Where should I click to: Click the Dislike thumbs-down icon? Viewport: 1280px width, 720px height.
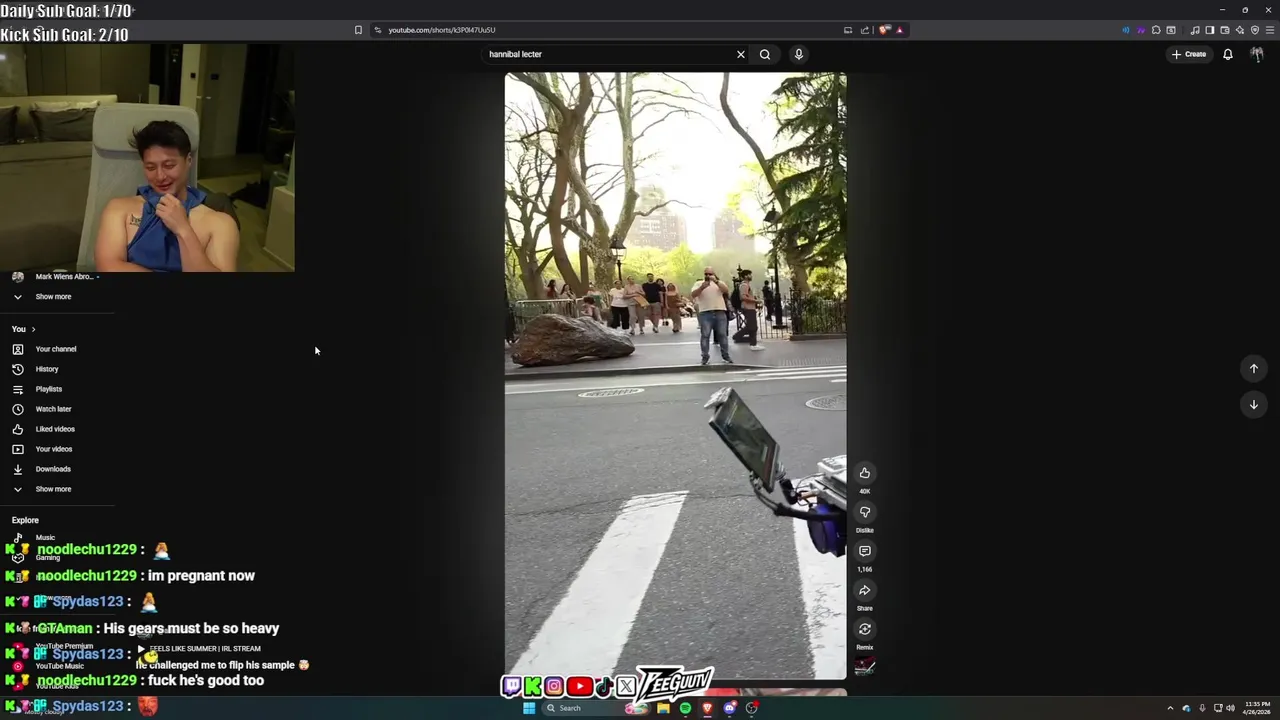point(865,512)
